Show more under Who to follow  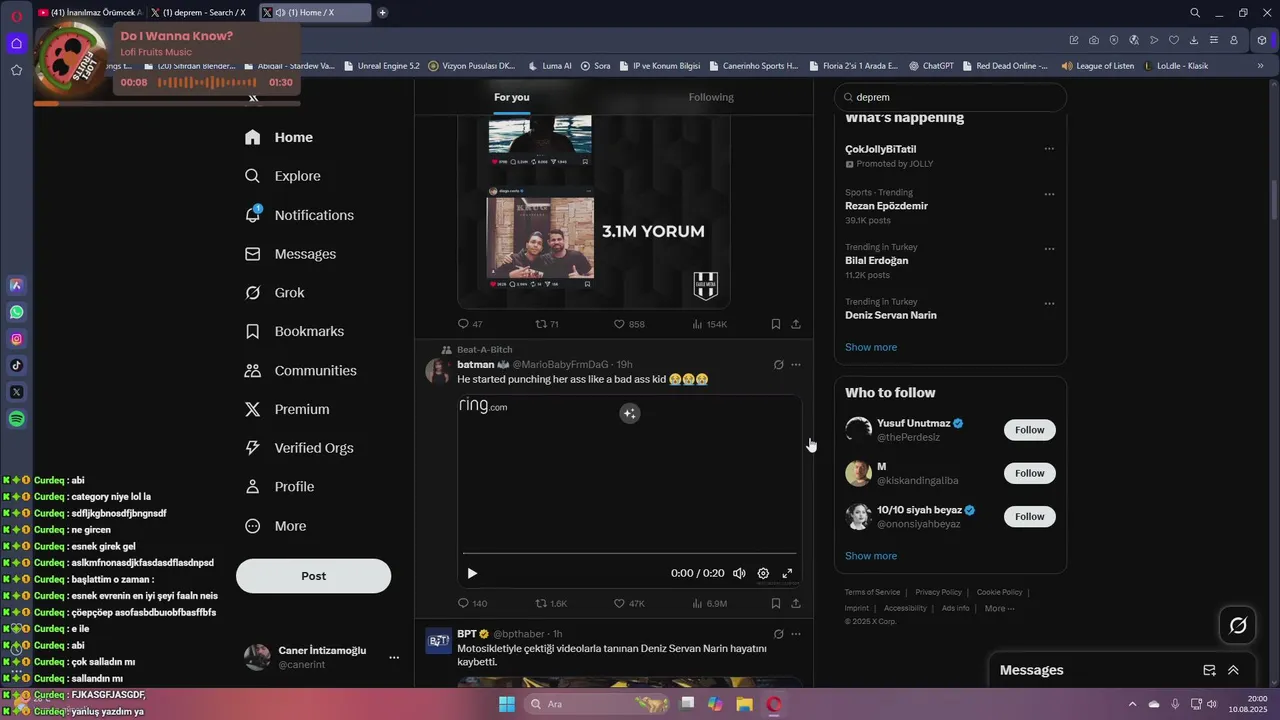tap(871, 556)
